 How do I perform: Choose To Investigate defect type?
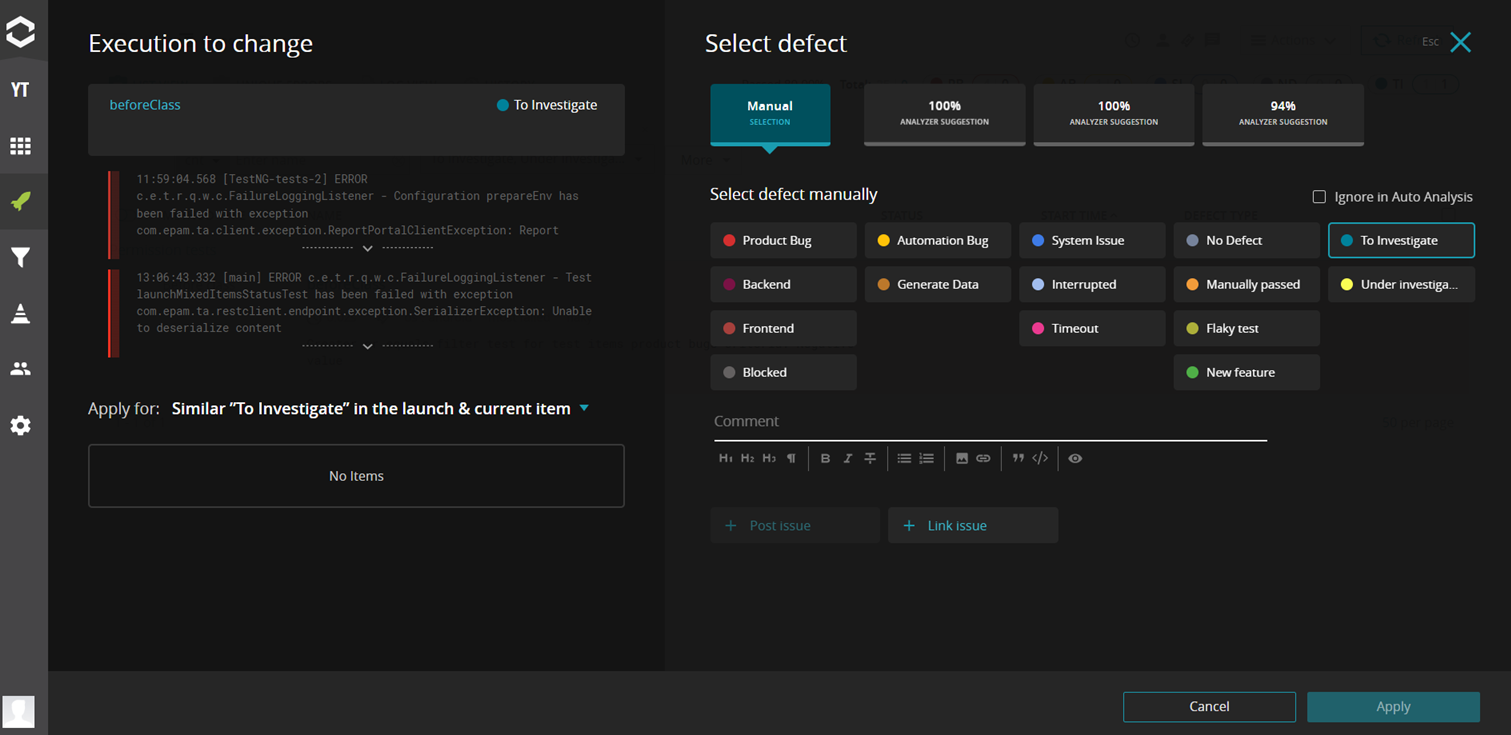[x=1401, y=240]
